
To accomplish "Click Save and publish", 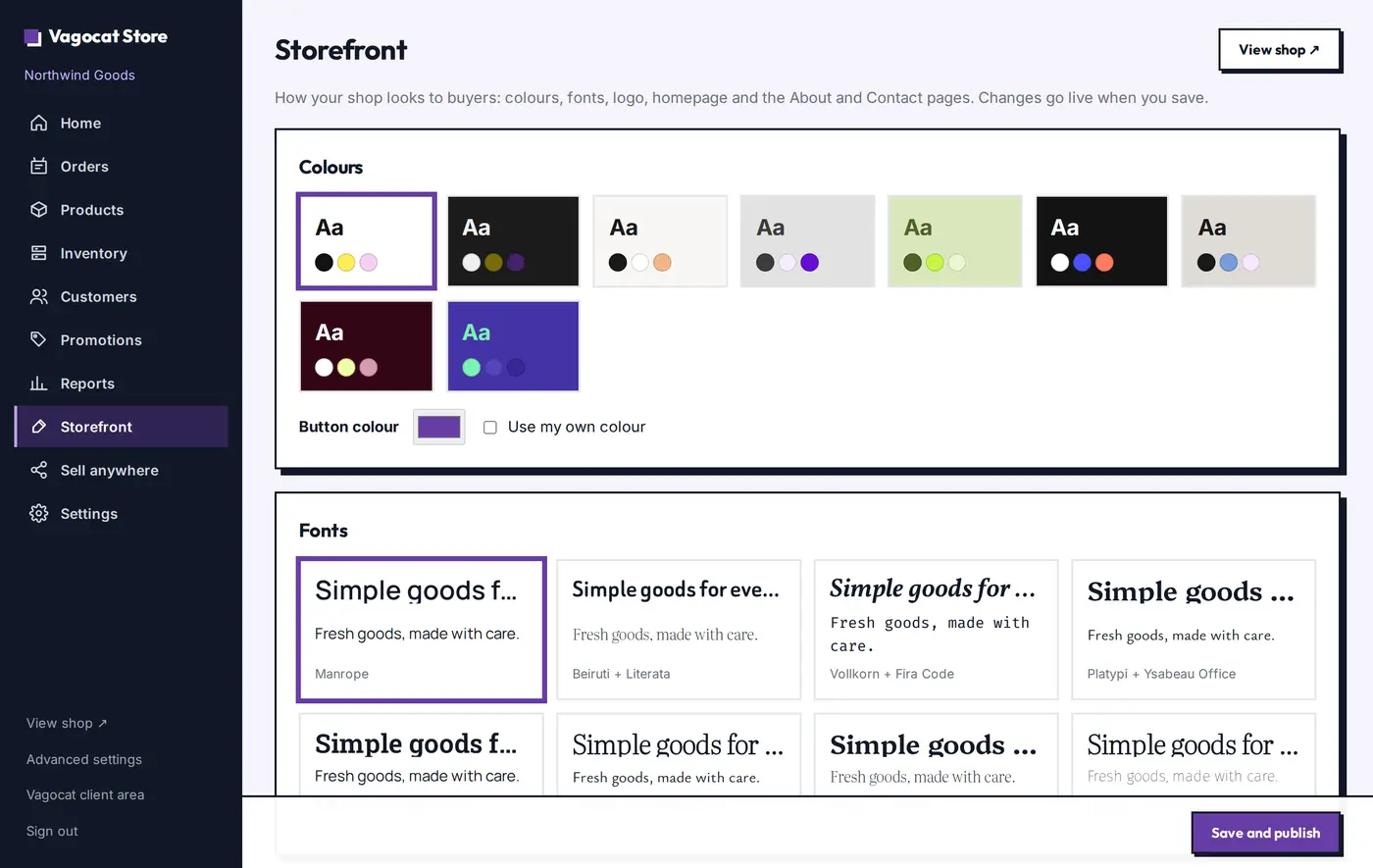I will click(1265, 833).
